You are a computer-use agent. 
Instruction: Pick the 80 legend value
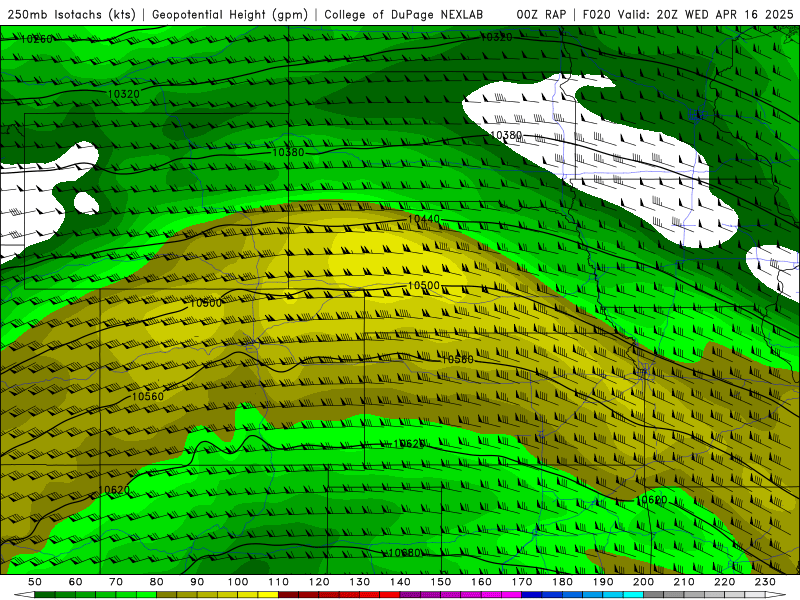coord(157,582)
